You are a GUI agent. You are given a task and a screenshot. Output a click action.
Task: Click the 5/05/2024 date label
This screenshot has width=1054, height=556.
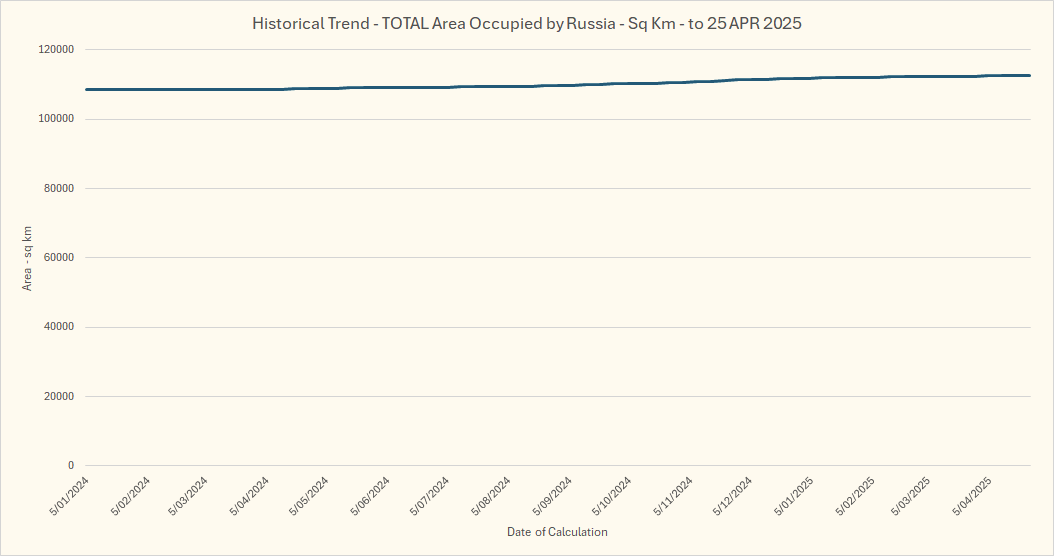309,496
